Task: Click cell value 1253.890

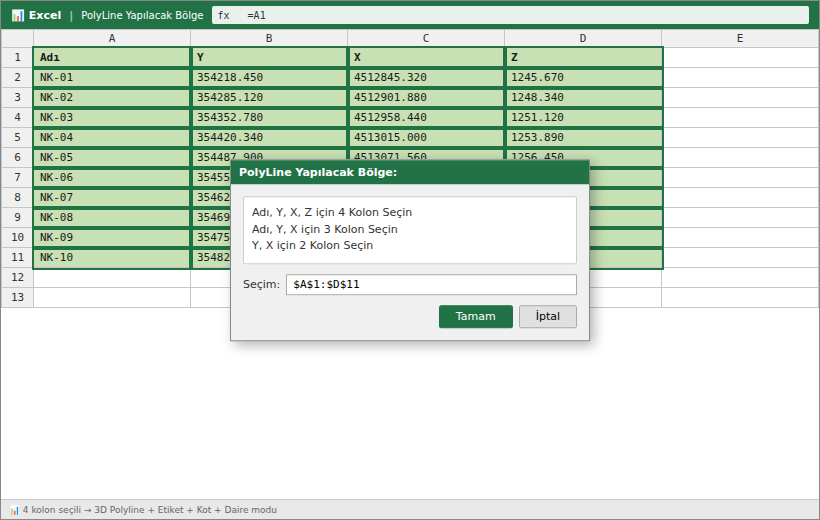Action: click(584, 138)
